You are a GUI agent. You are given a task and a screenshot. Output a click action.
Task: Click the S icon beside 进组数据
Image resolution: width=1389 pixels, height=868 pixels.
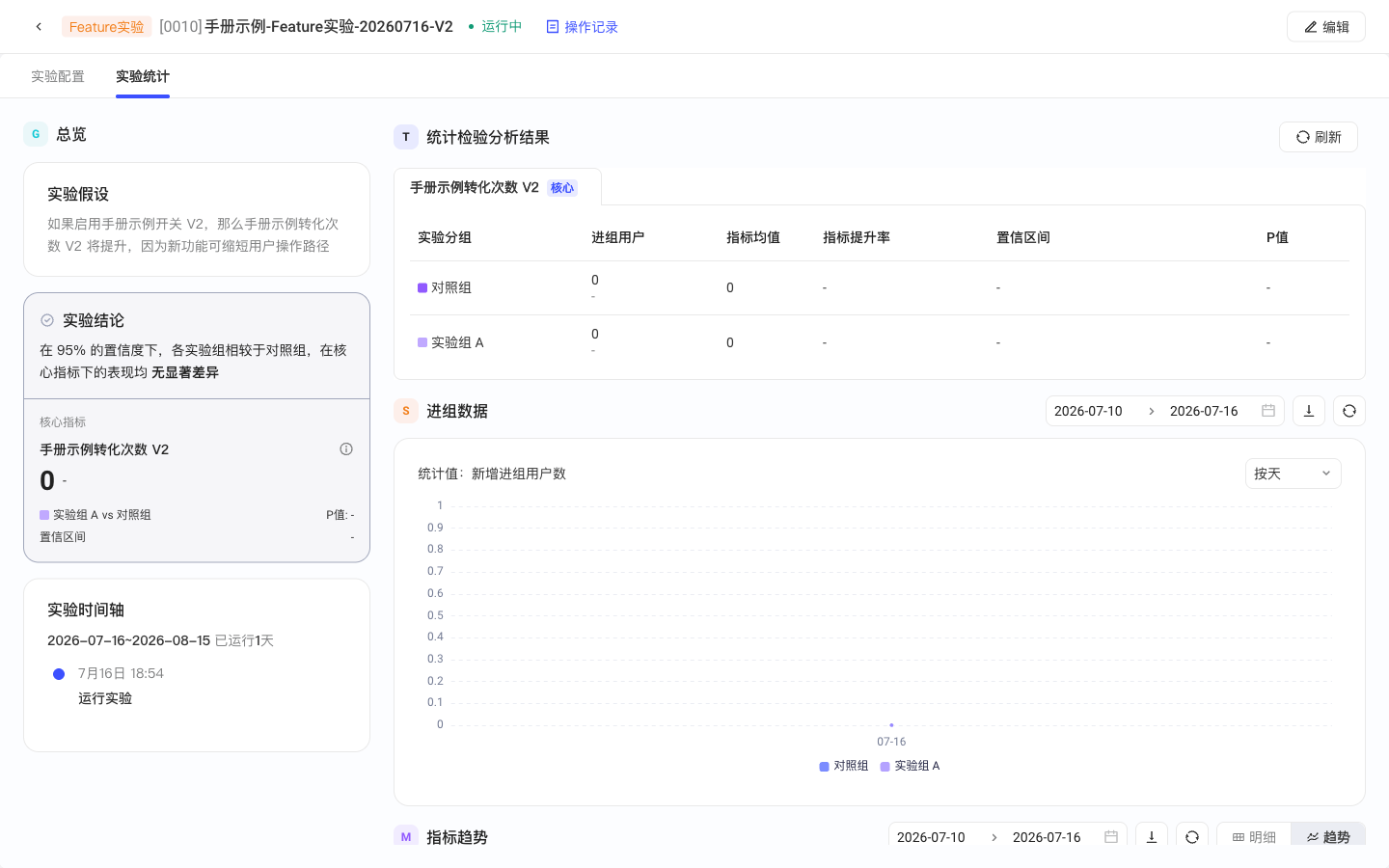[406, 411]
